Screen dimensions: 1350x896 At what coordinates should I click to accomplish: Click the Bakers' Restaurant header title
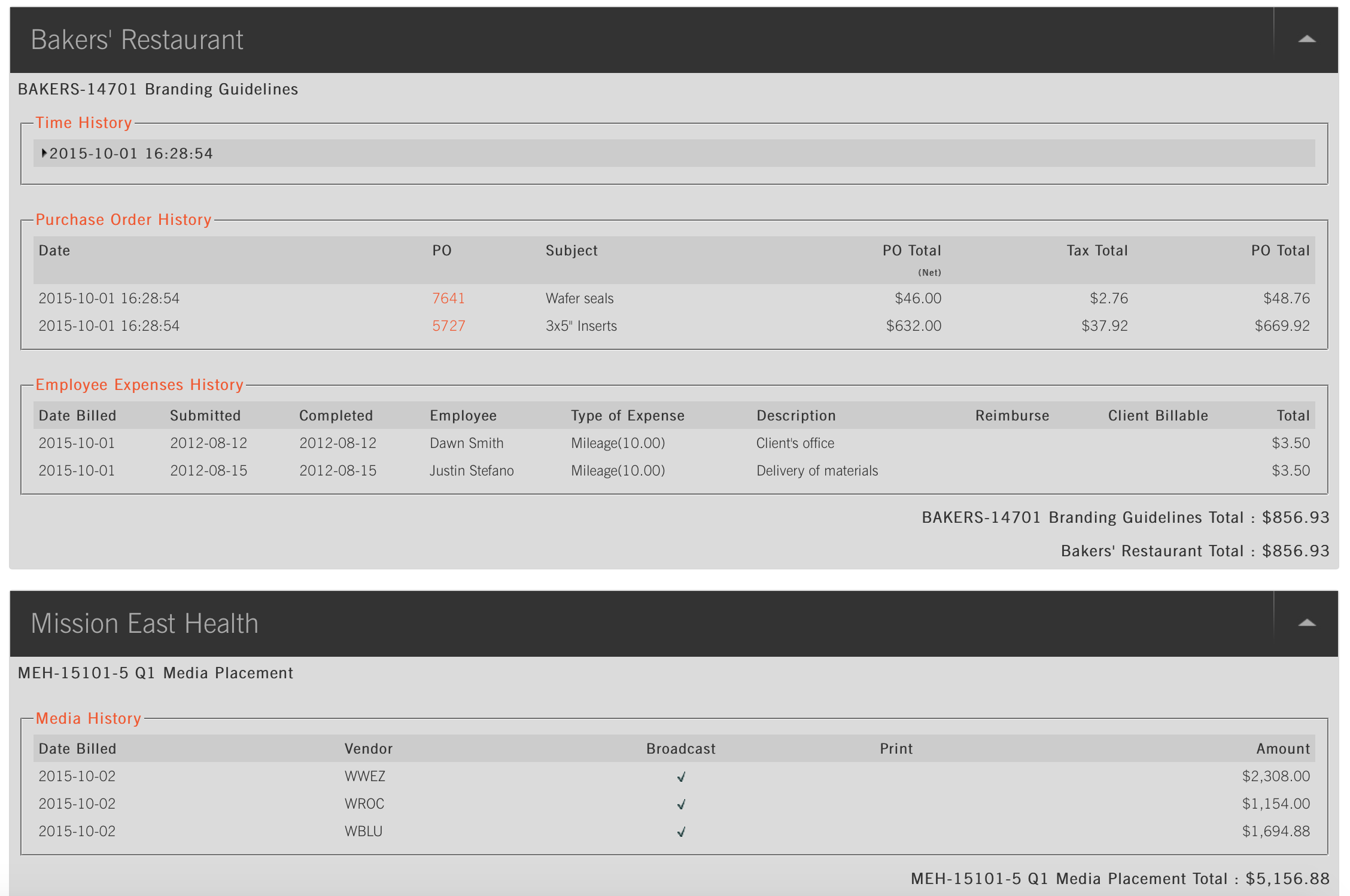pos(137,40)
